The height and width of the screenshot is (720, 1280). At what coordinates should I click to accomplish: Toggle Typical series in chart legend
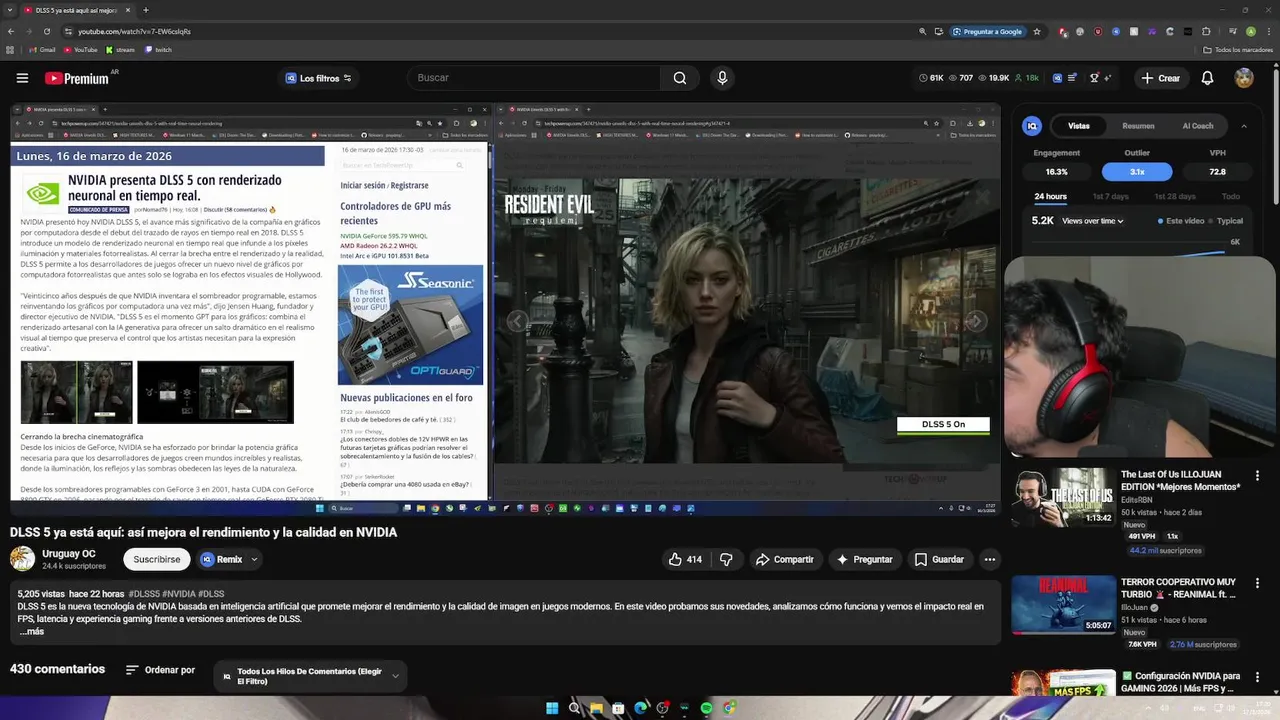pos(1226,221)
